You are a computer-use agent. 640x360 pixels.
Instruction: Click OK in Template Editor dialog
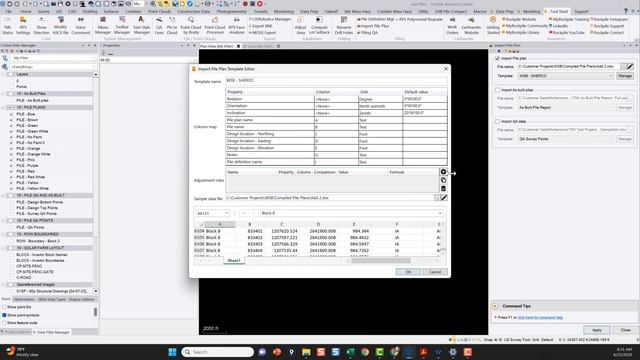[408, 272]
